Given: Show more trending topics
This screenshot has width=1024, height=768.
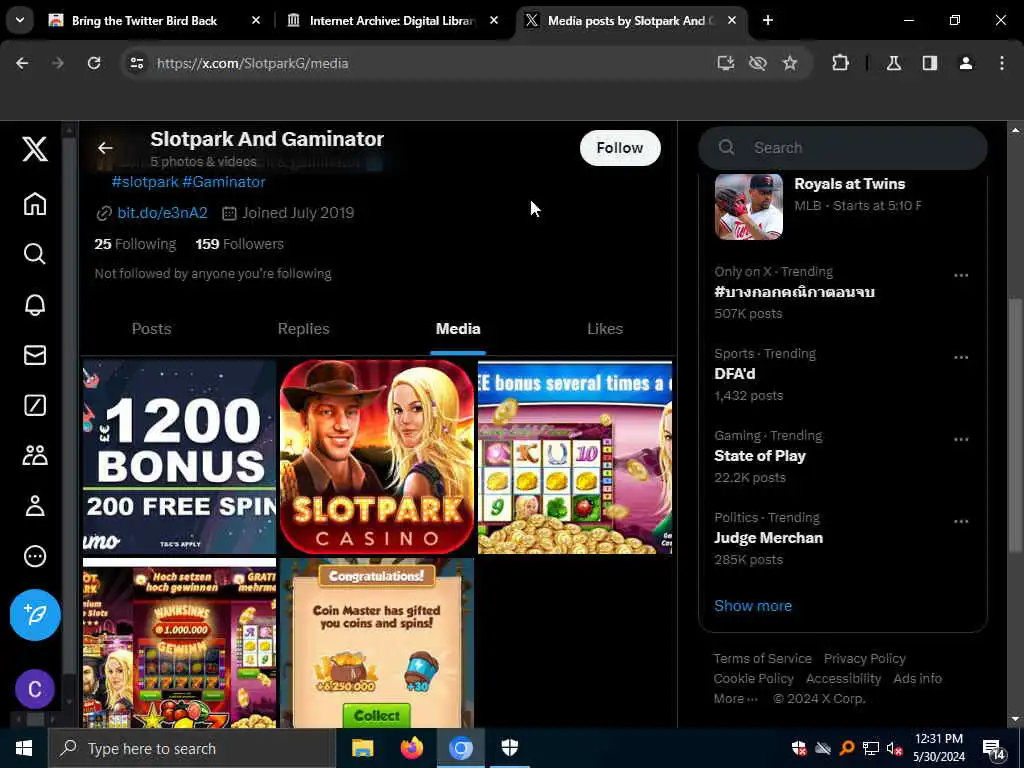Looking at the screenshot, I should 753,605.
